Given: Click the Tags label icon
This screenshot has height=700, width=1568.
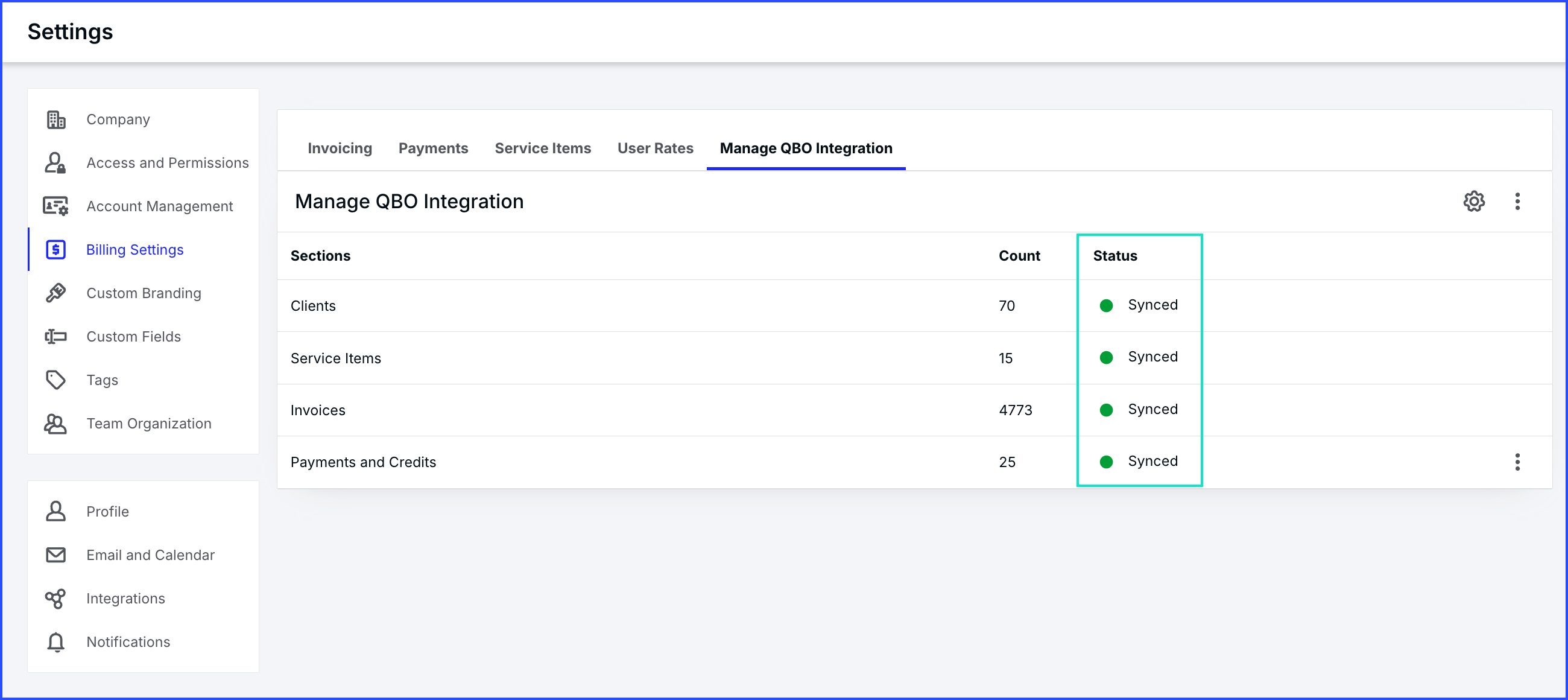Looking at the screenshot, I should (56, 380).
